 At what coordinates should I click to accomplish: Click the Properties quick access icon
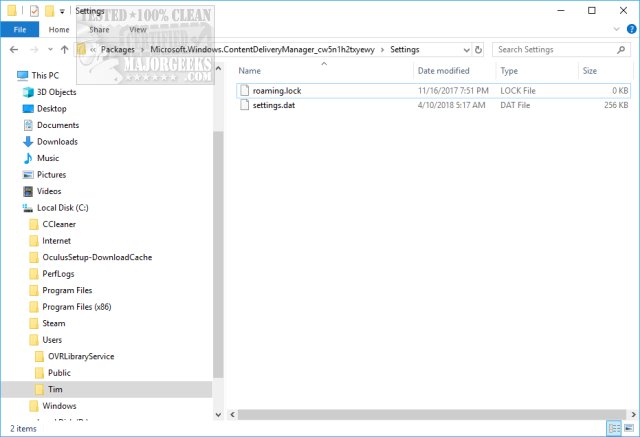(34, 11)
